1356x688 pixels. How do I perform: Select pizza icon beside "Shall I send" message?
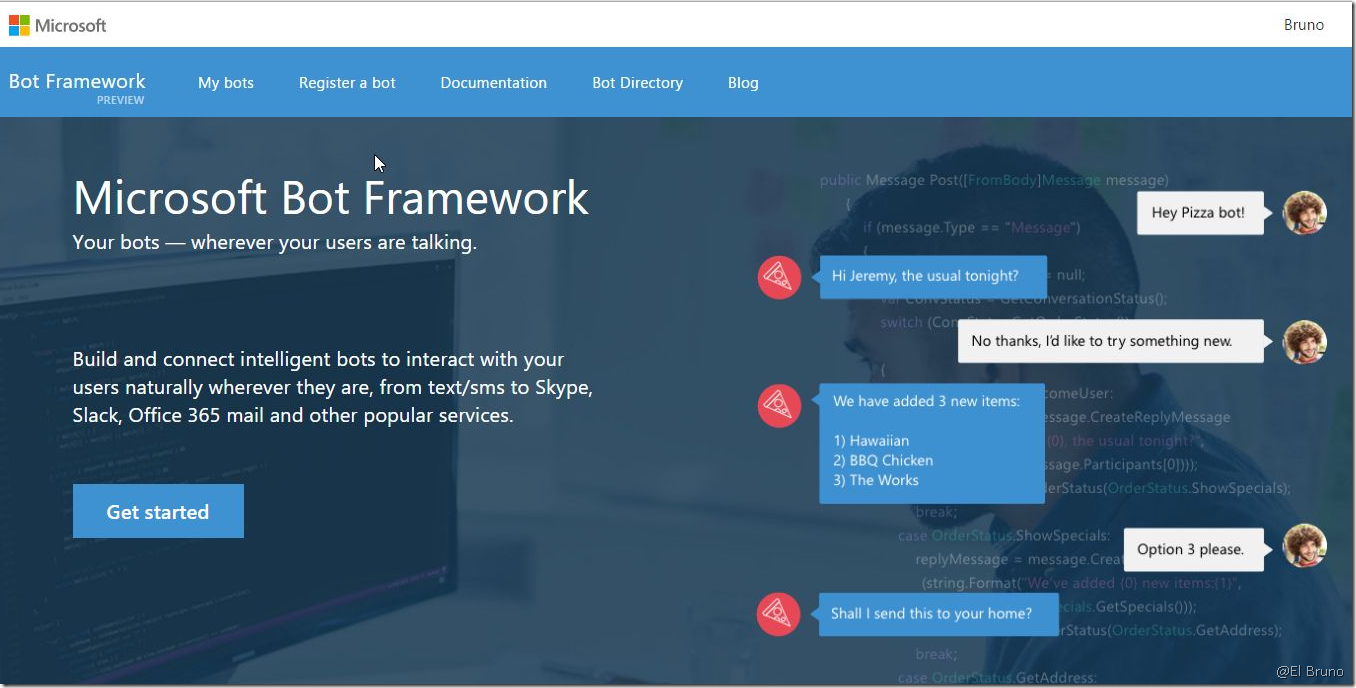779,614
